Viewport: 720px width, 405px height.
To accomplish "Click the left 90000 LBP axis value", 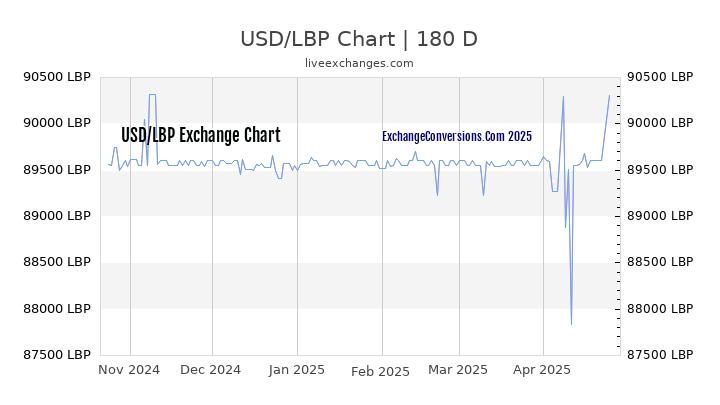I will click(x=57, y=123).
